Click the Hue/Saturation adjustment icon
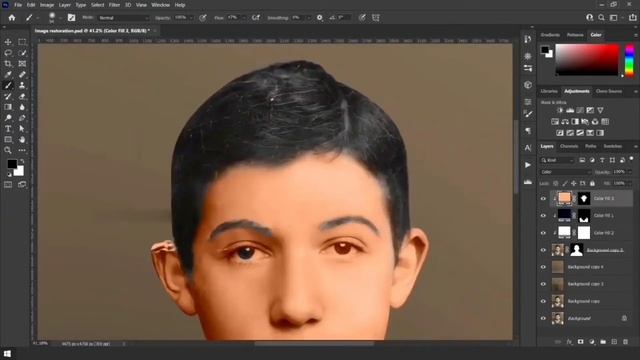 pos(555,122)
